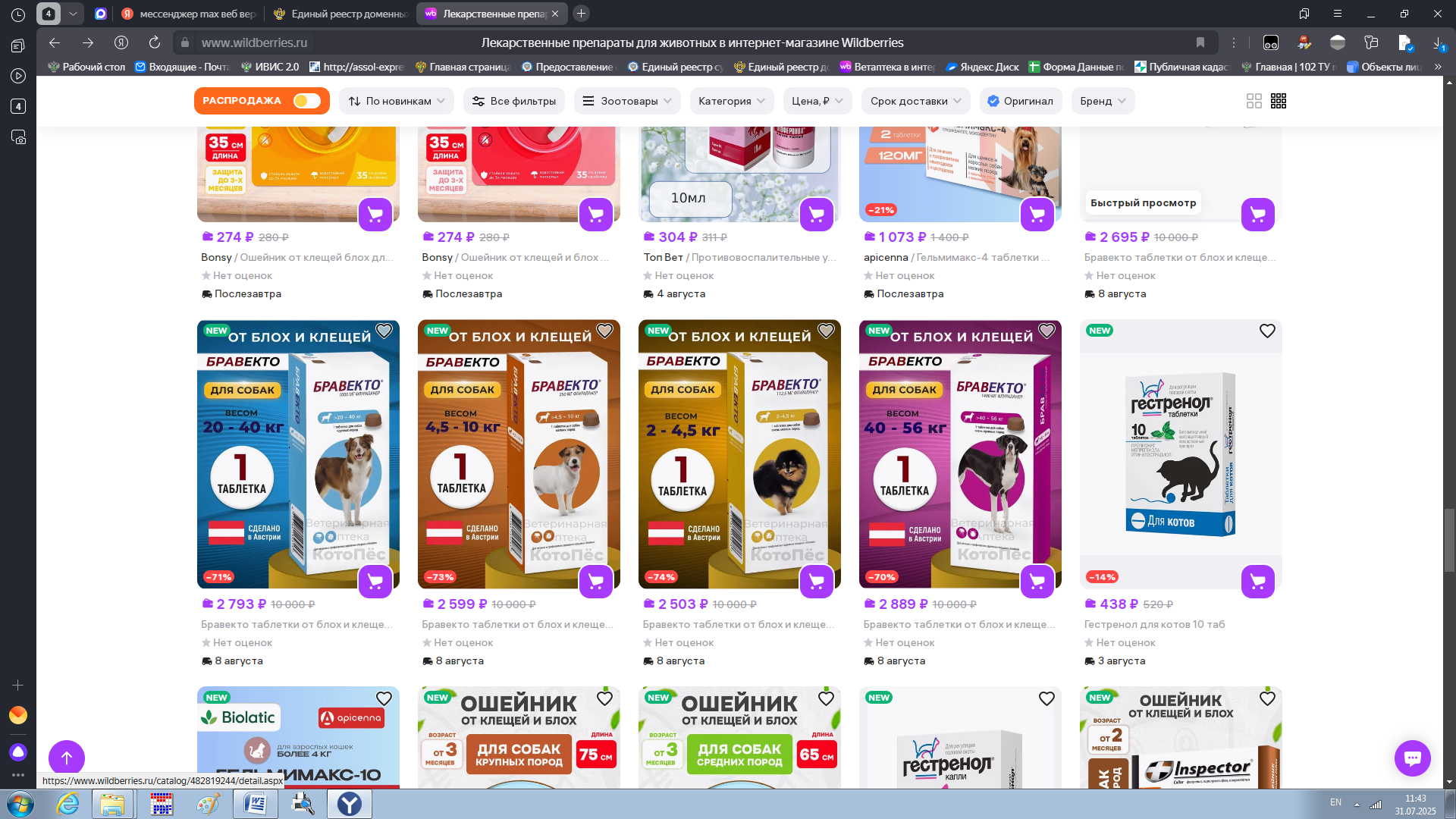Favorite the collar for large breed dogs
The height and width of the screenshot is (819, 1456).
[604, 698]
